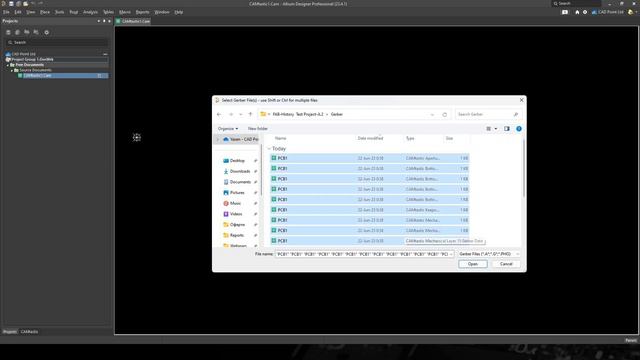Sort files by Name column header

click(280, 138)
